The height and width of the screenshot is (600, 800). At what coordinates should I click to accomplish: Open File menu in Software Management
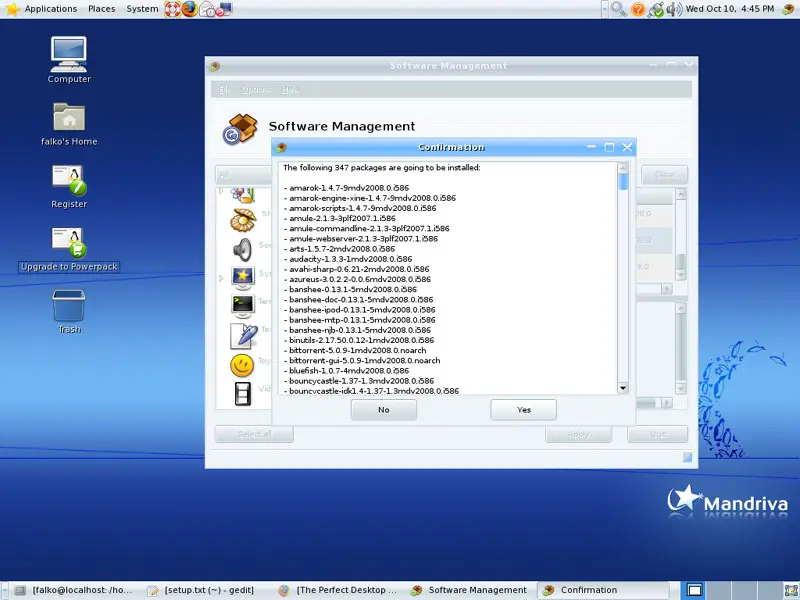tap(224, 90)
